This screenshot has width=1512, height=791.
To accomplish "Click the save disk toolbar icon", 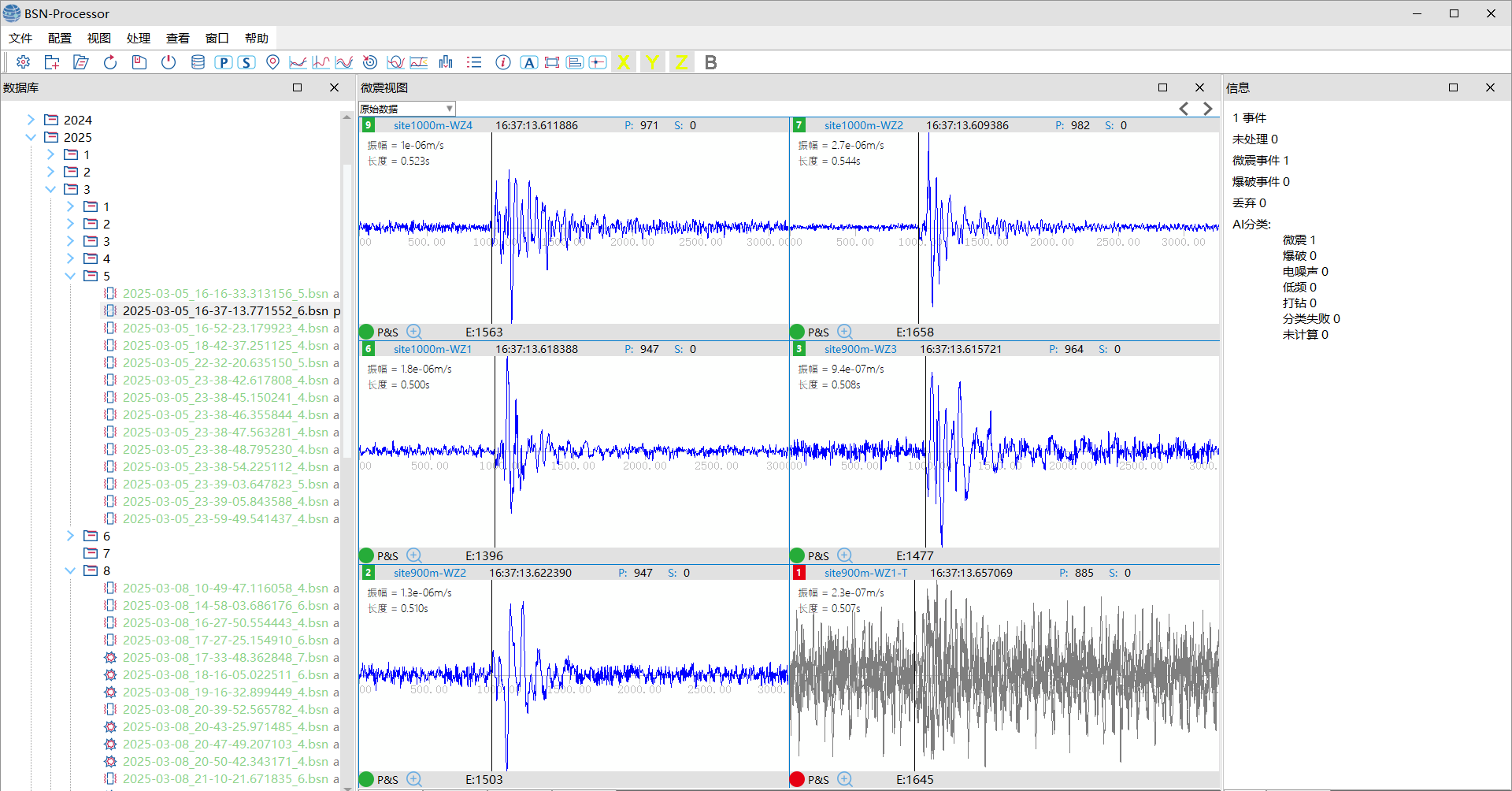I will click(139, 62).
